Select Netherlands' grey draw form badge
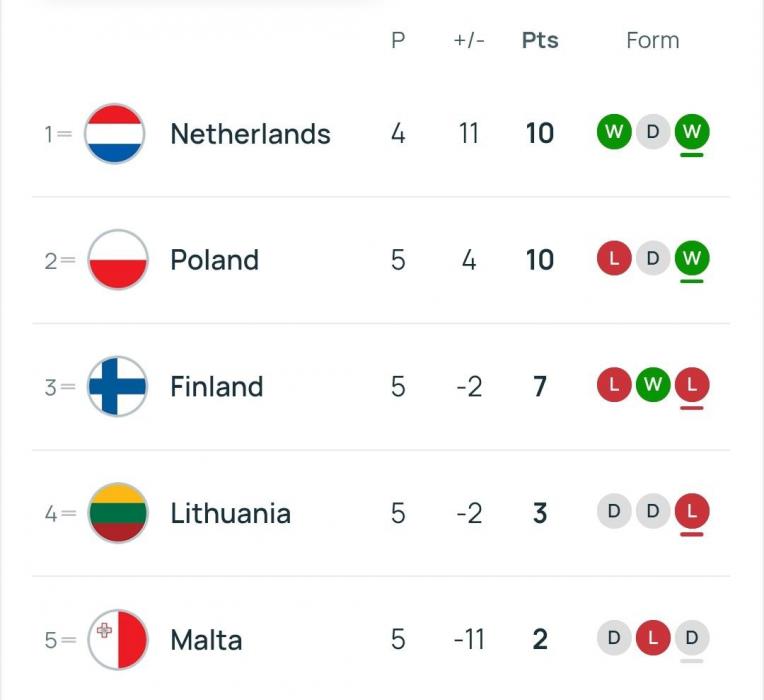 coord(653,132)
